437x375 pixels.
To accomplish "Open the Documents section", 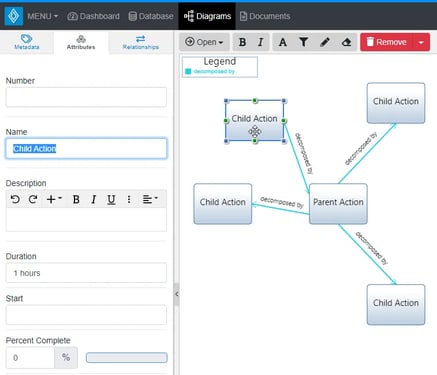I will coord(265,16).
